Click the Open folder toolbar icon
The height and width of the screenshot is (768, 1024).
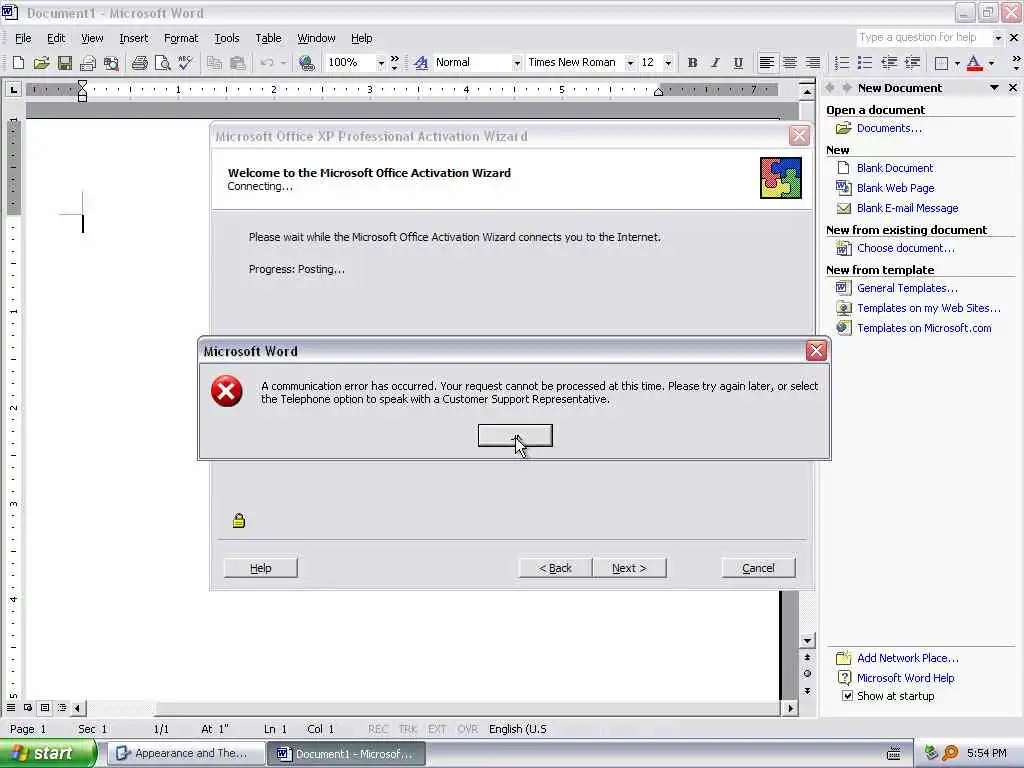point(41,63)
